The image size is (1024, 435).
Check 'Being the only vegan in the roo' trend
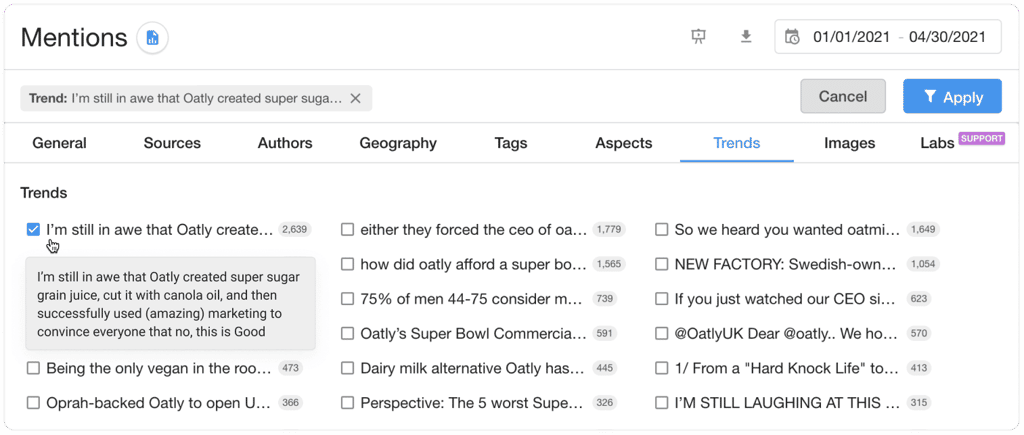[x=33, y=368]
